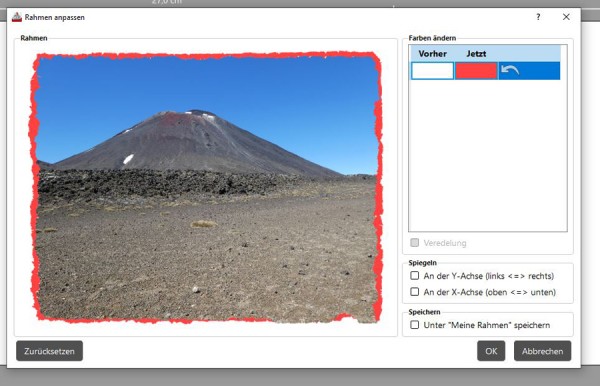600x386 pixels.
Task: Confirm changes with OK
Action: point(491,351)
